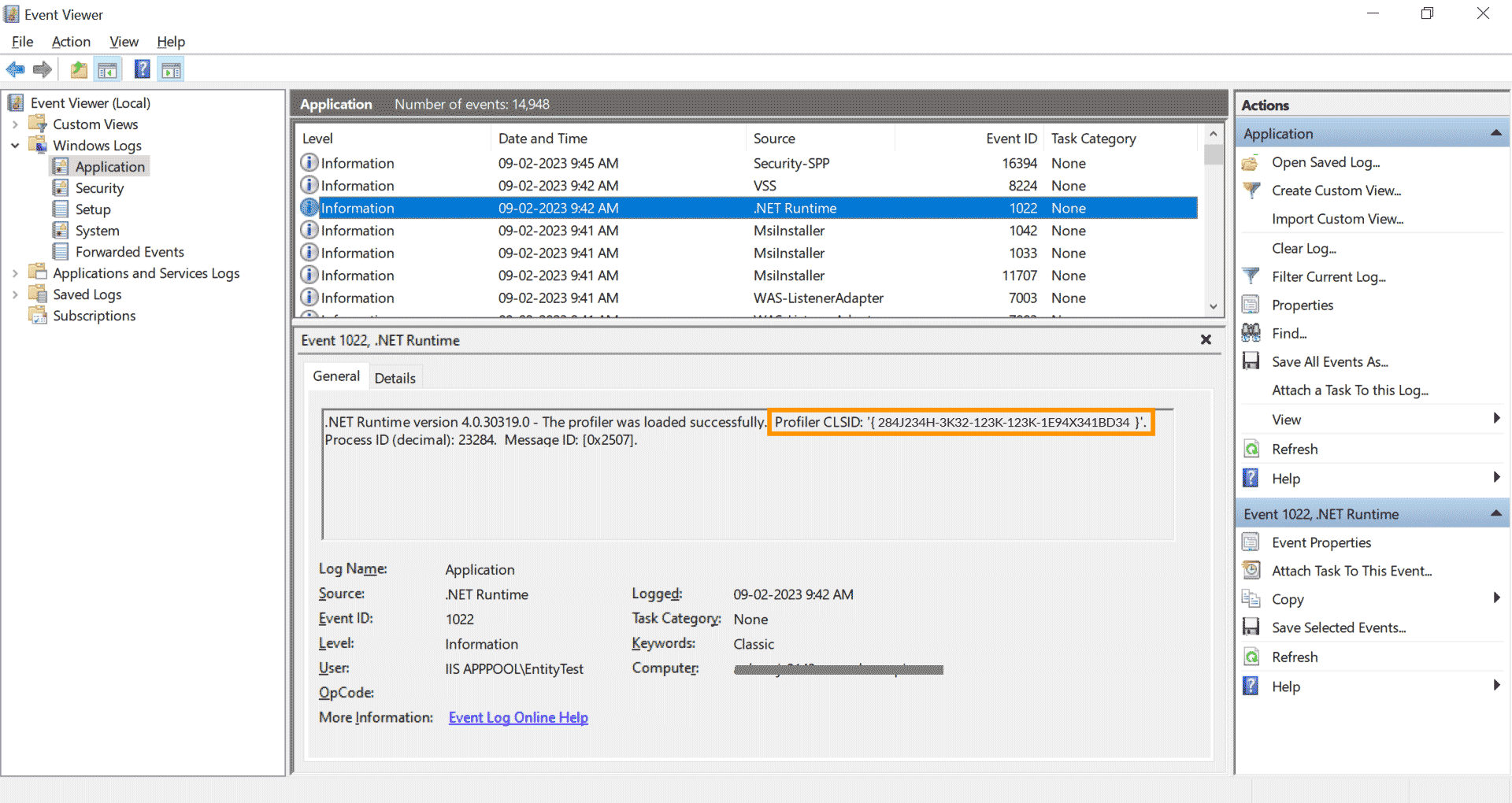Collapse the Application actions section

1495,134
